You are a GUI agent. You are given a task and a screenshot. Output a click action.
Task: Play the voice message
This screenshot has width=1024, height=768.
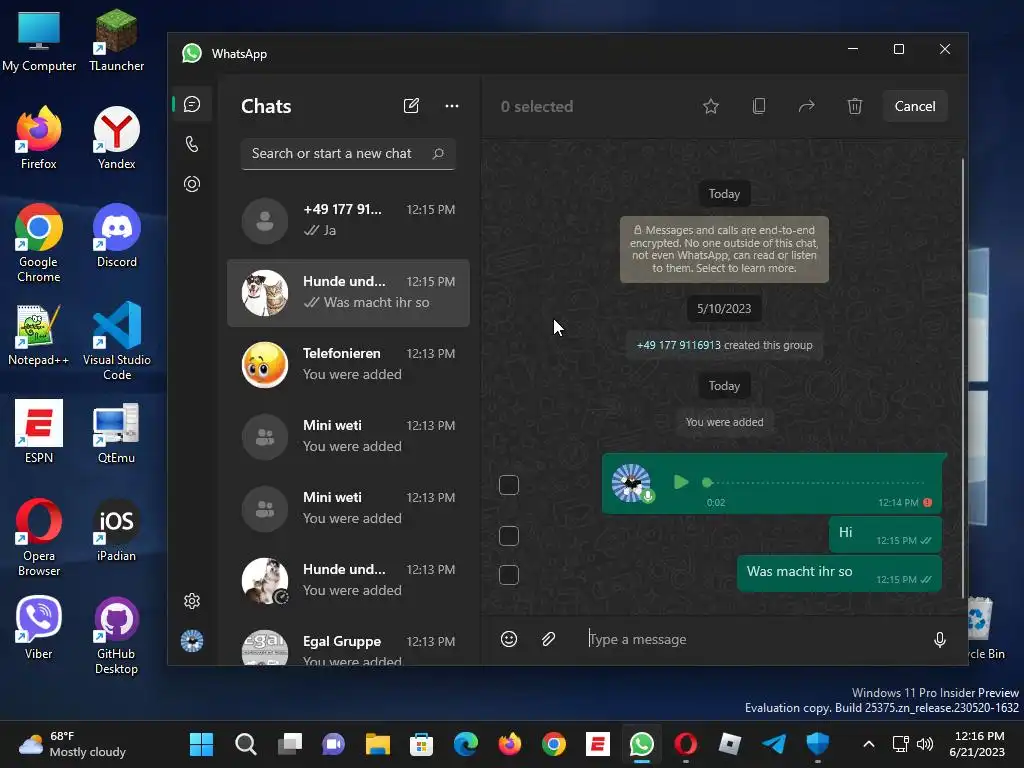[x=680, y=483]
